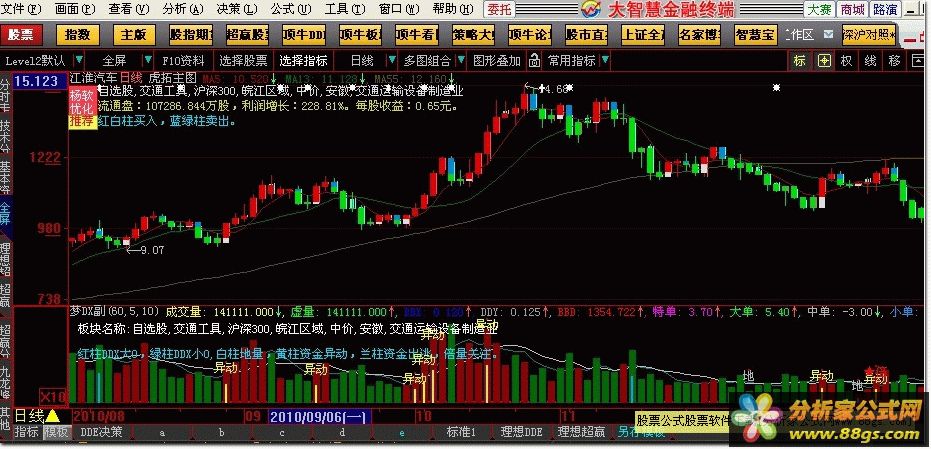The width and height of the screenshot is (931, 449).
Task: Click the 策略大 toolbar button
Action: tap(473, 34)
